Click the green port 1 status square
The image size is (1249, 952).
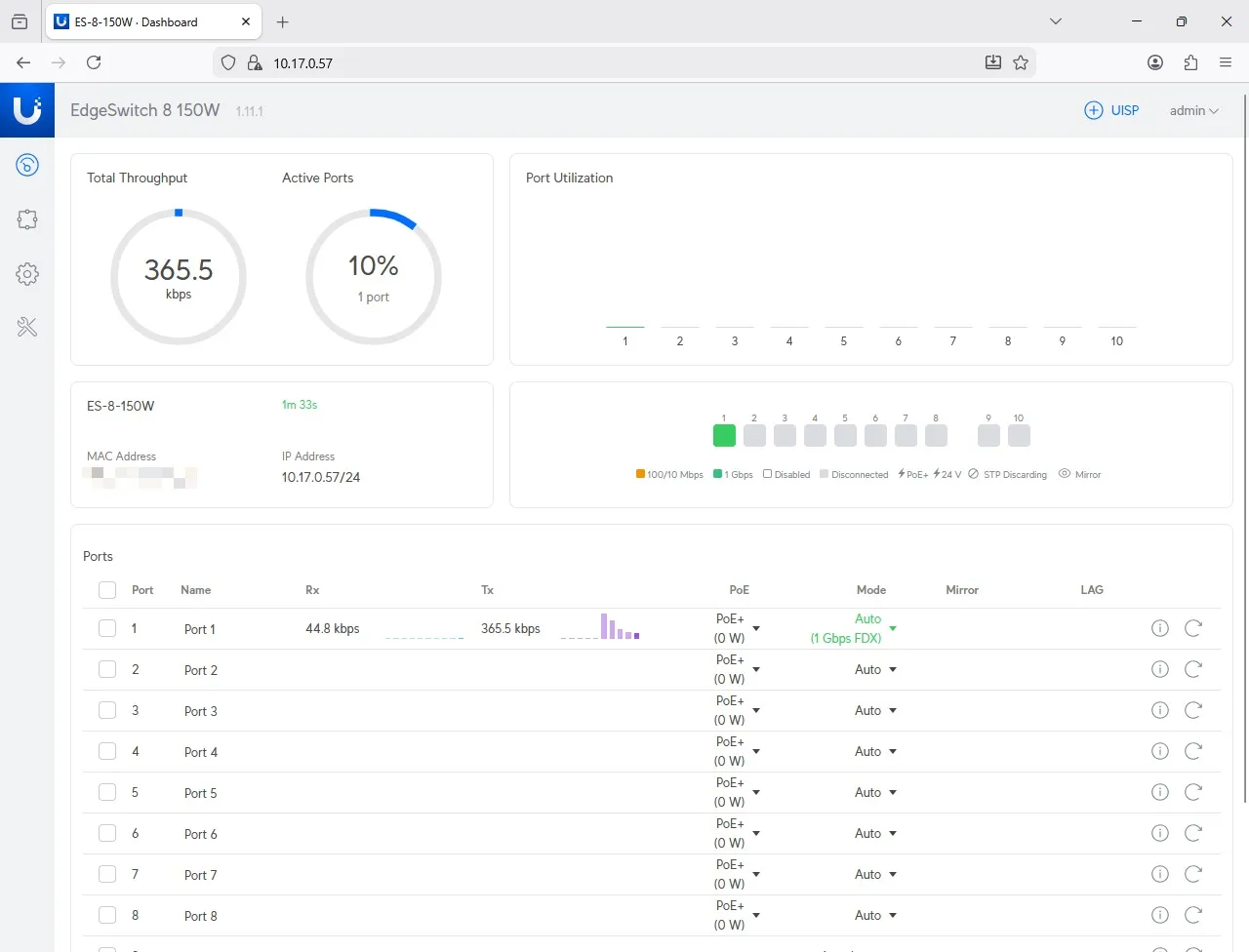[724, 435]
